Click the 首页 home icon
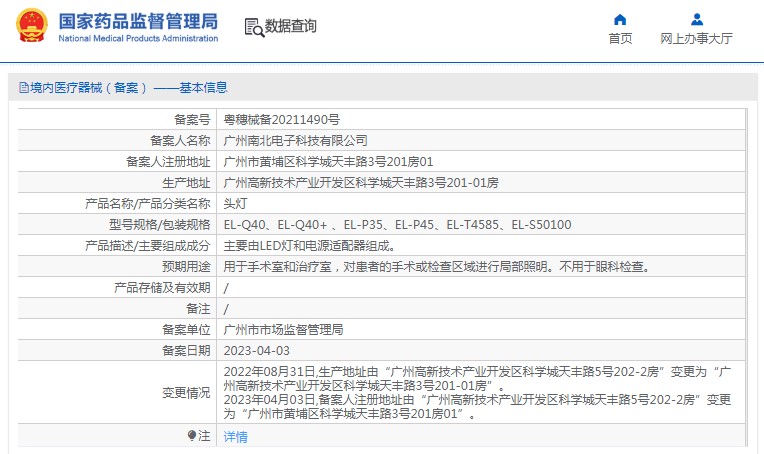Image resolution: width=764 pixels, height=454 pixels. (620, 19)
